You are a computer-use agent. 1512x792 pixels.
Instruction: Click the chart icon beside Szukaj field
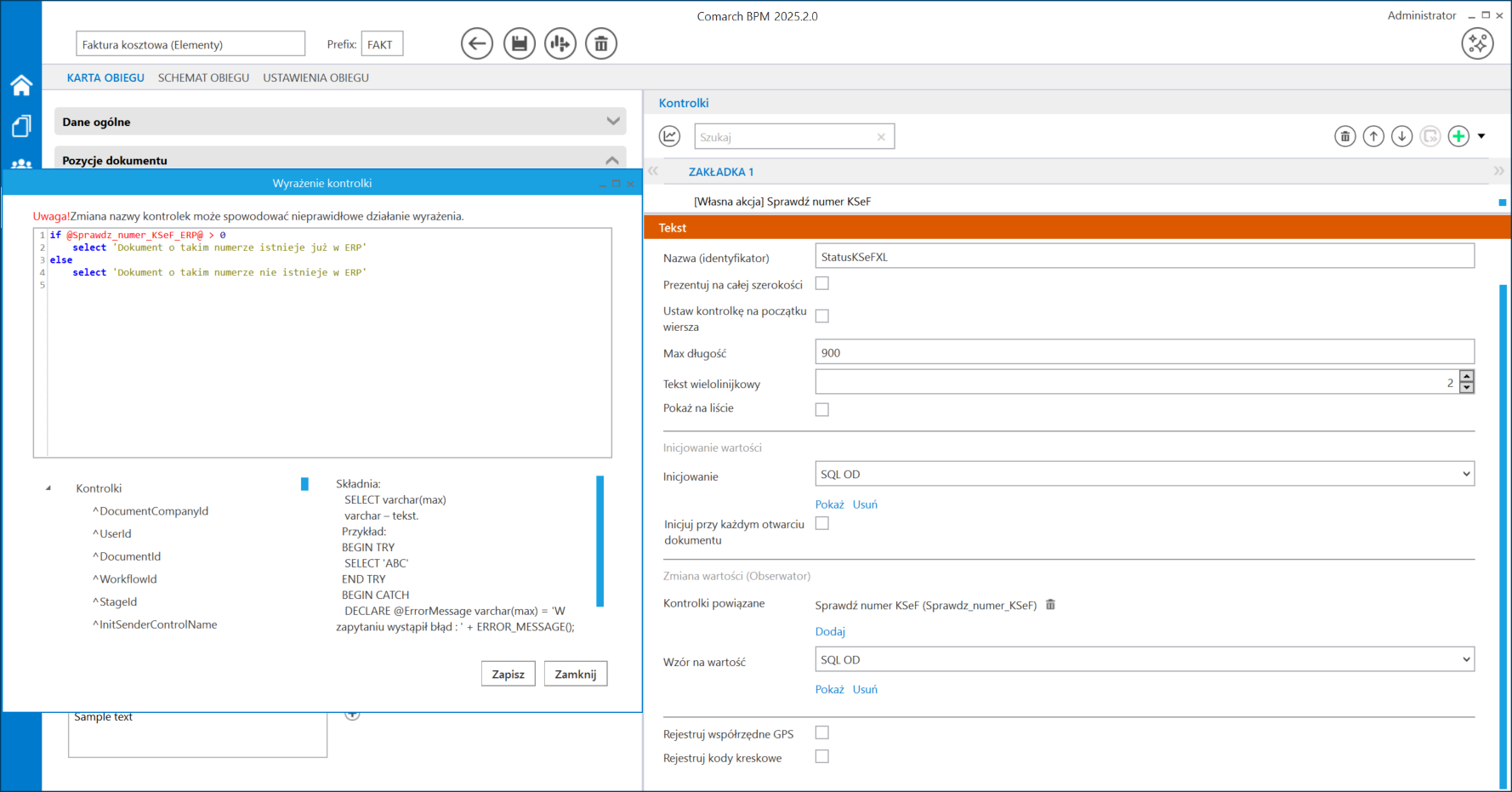pos(669,136)
